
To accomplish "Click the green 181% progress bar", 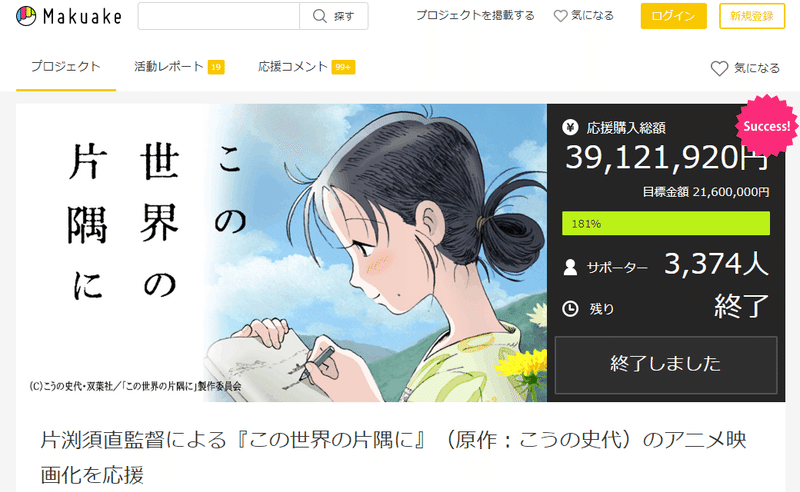I will coord(666,223).
